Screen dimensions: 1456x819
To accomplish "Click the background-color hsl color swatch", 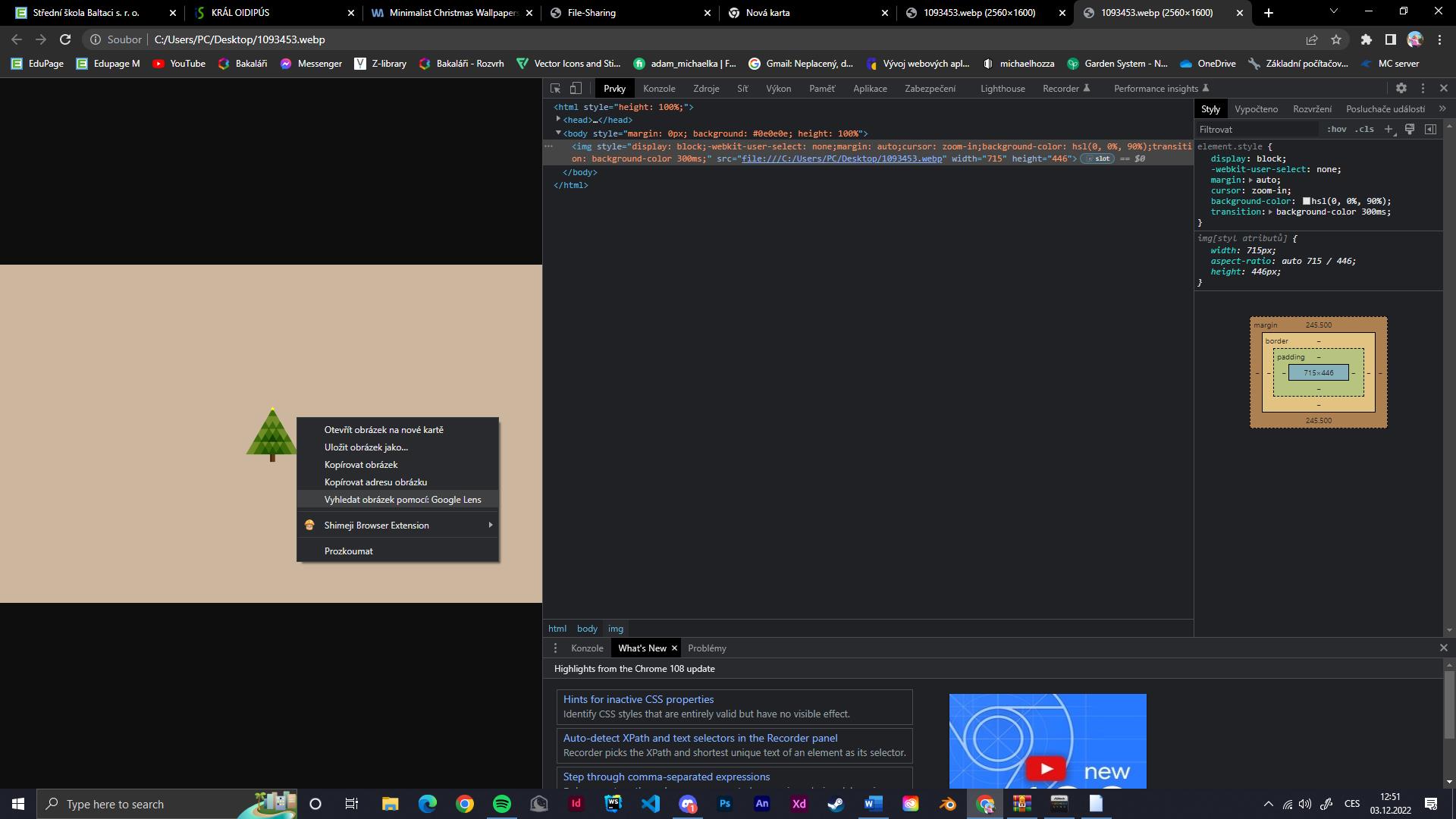I will coord(1307,202).
